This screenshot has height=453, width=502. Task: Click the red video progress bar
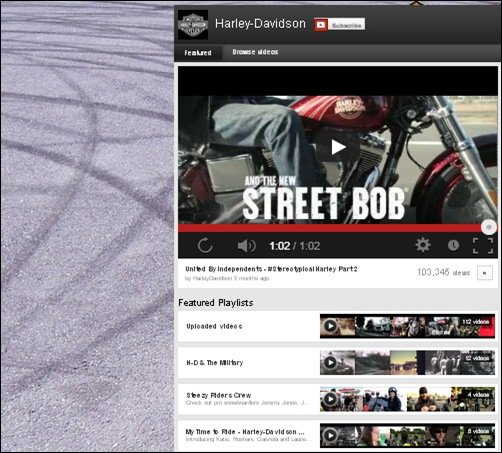coord(329,228)
